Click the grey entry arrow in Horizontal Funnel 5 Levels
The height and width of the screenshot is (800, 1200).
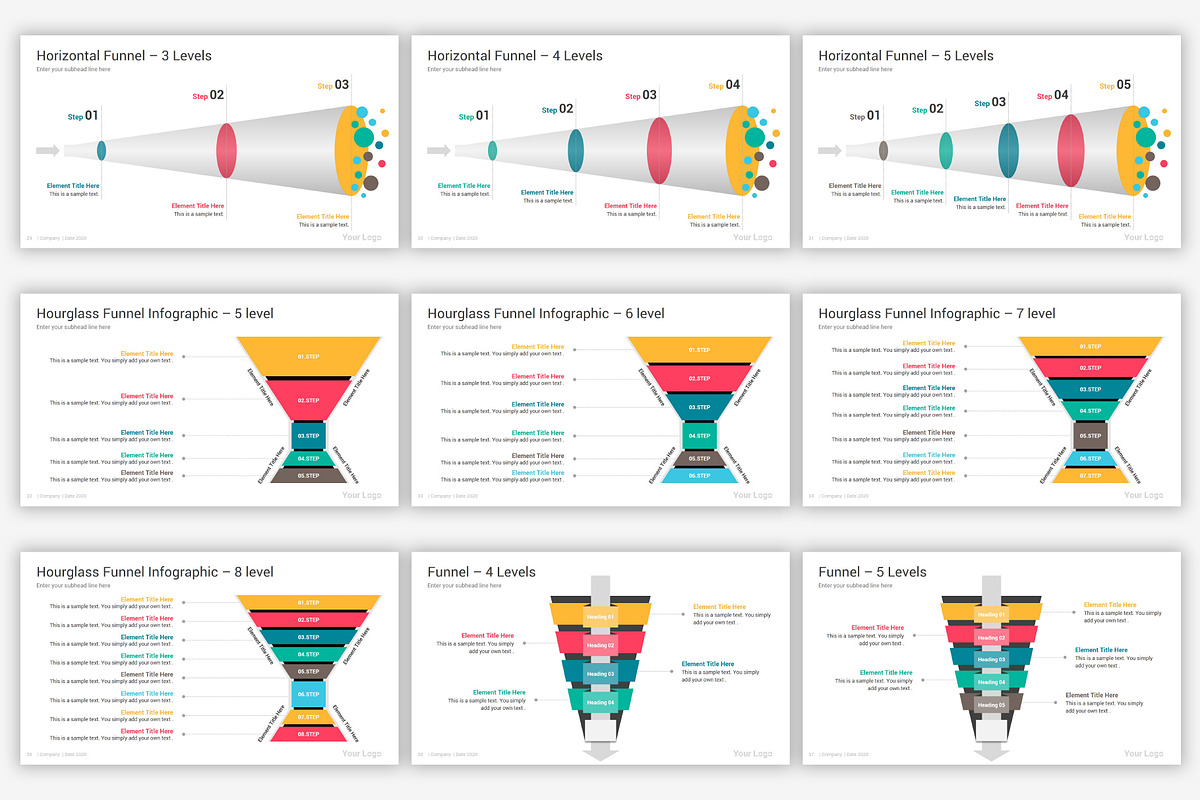[x=830, y=151]
